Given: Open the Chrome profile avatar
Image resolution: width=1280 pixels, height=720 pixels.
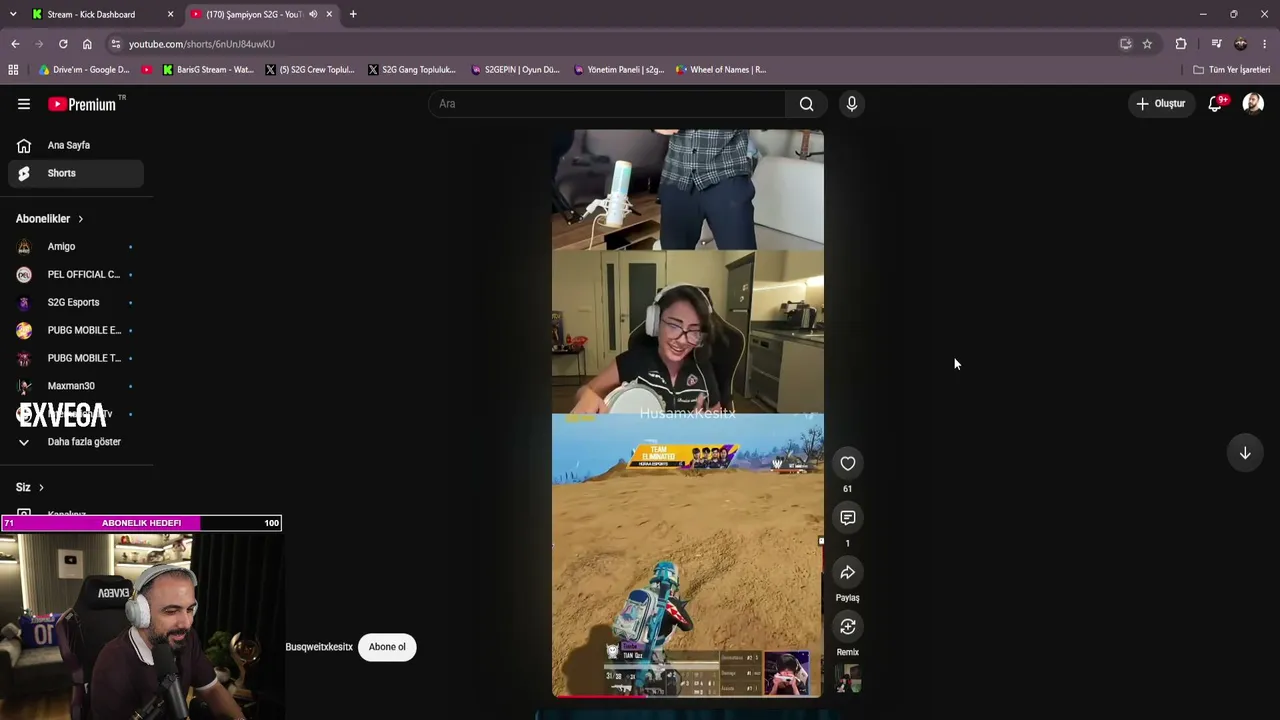Looking at the screenshot, I should click(x=1241, y=44).
